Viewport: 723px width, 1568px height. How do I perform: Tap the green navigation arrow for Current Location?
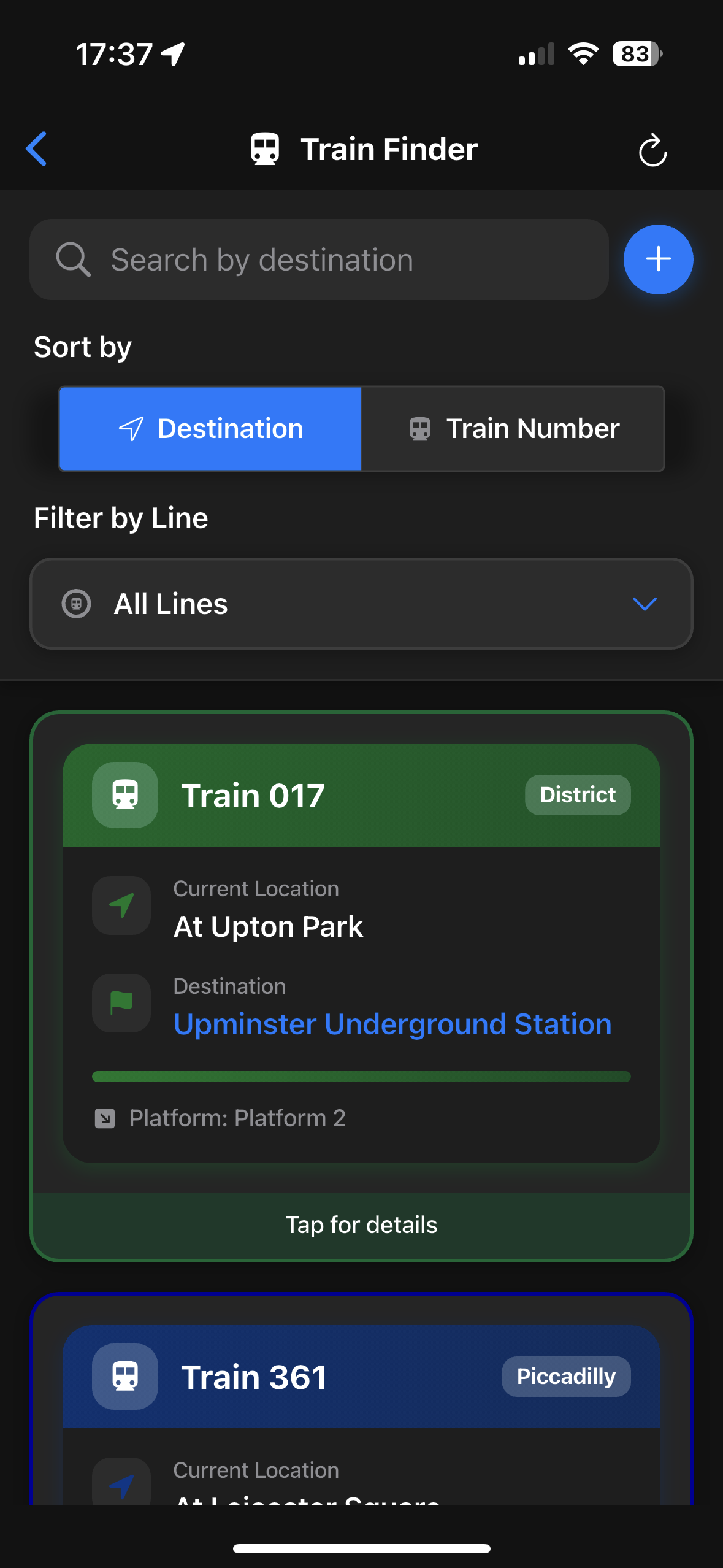pos(121,905)
